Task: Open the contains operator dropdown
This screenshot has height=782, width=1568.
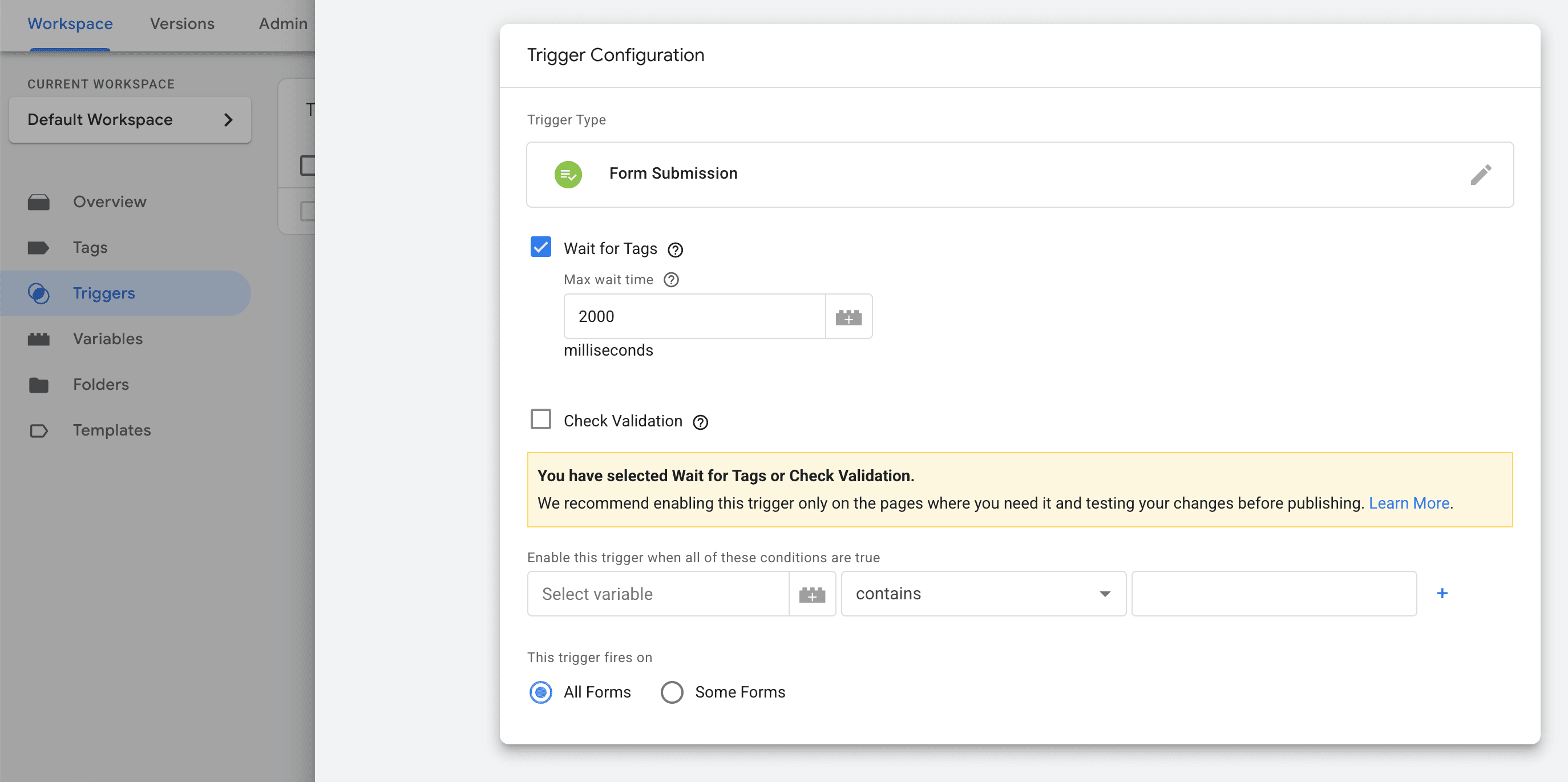Action: coord(983,594)
